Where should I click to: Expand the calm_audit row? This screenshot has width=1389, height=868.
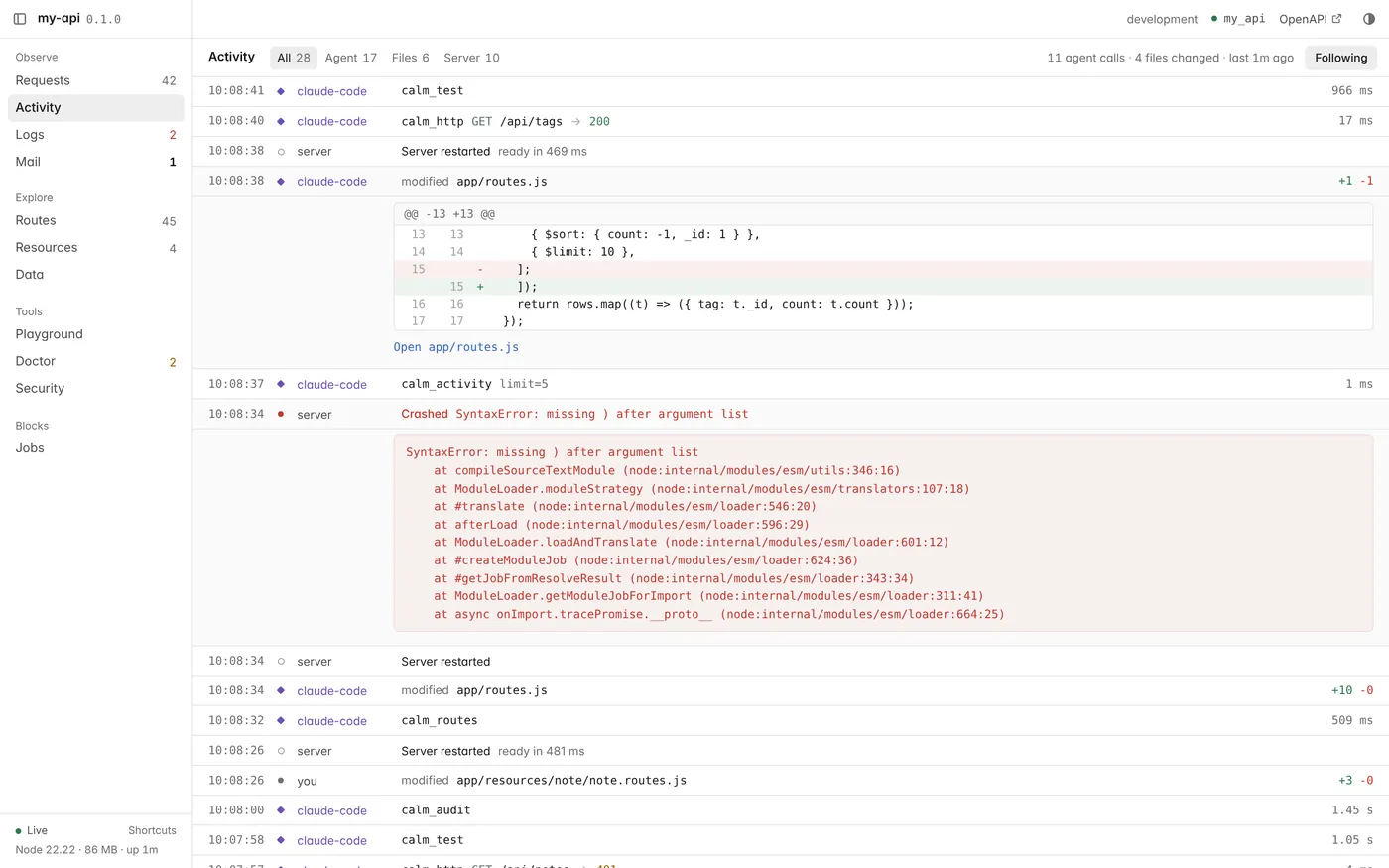click(791, 809)
